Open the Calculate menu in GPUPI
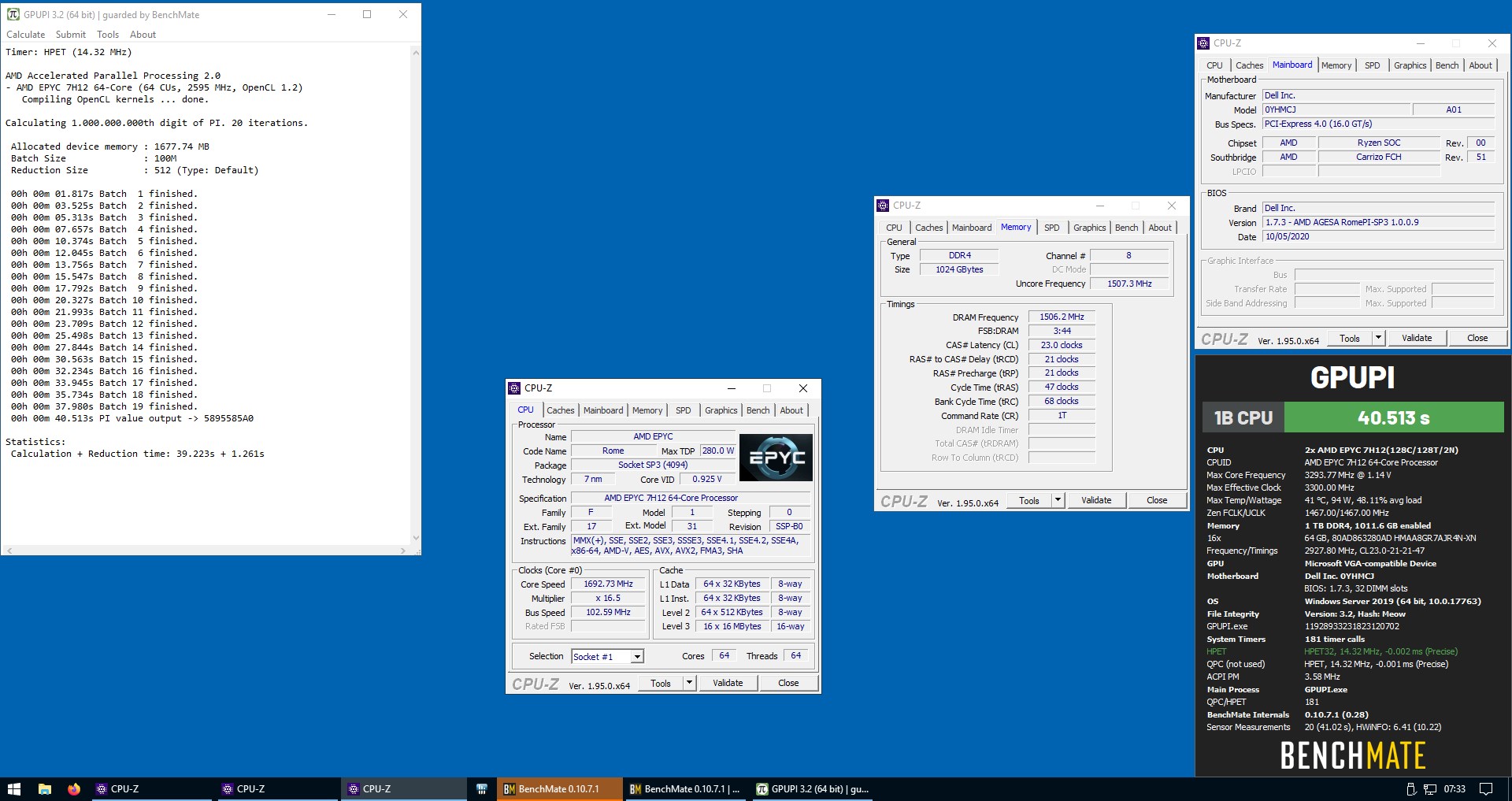This screenshot has height=801, width=1512. 26,35
